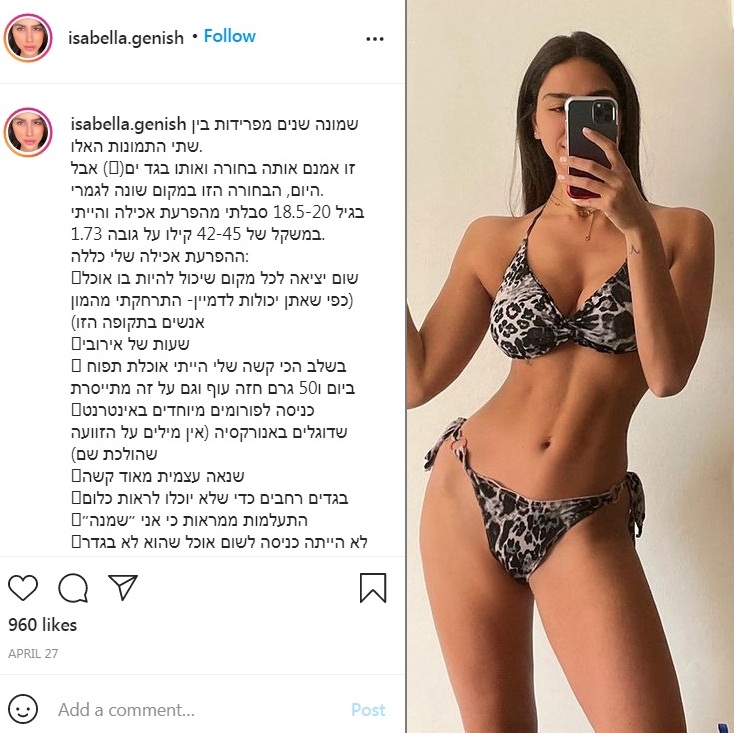The width and height of the screenshot is (734, 733).
Task: Open comments with the speech bubble icon
Action: [x=73, y=587]
